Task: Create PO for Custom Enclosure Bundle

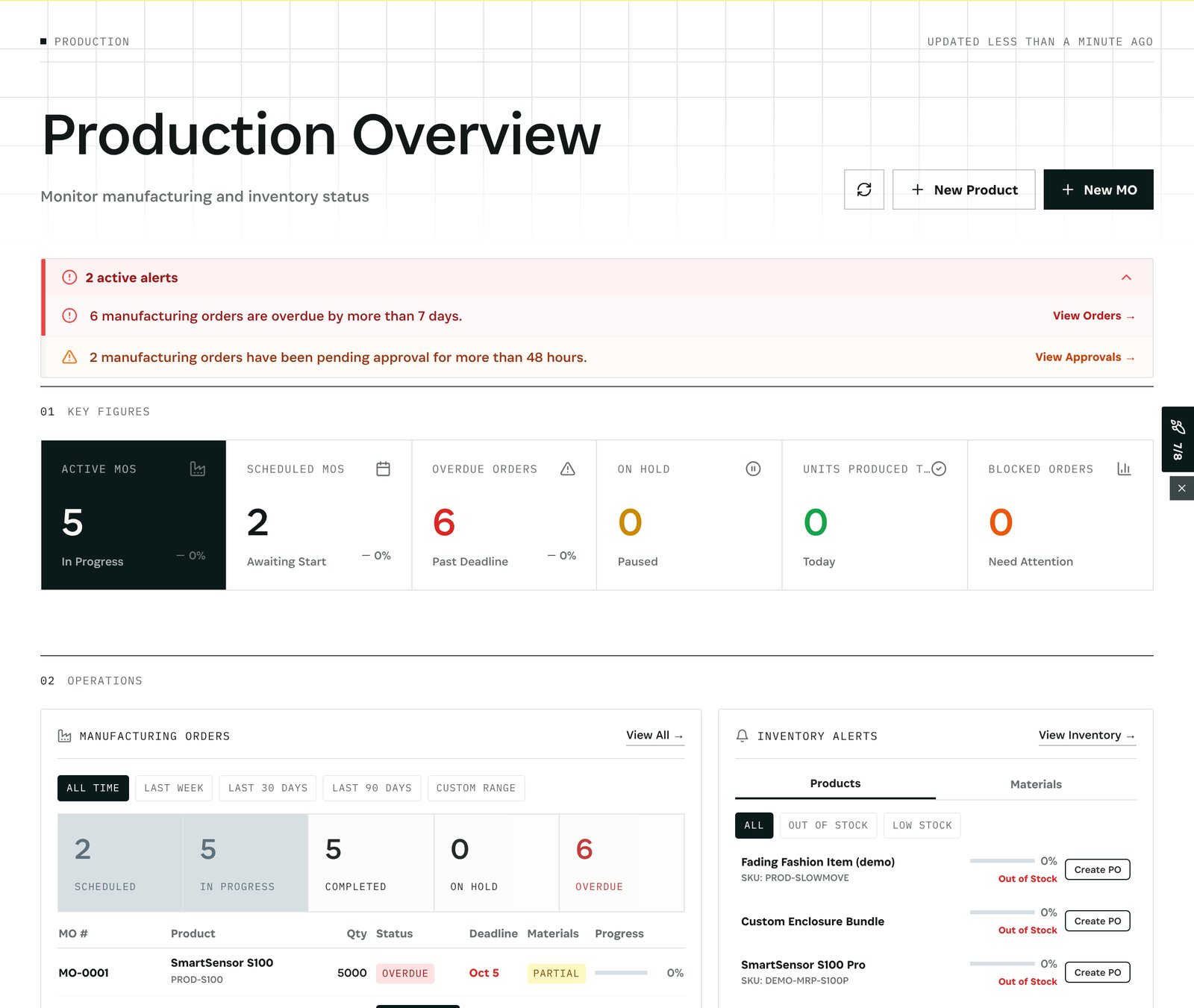Action: coord(1098,921)
